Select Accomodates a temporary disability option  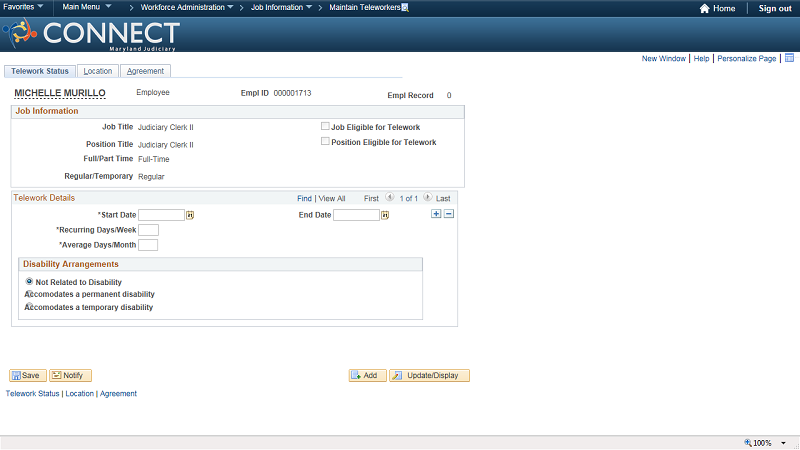point(29,306)
